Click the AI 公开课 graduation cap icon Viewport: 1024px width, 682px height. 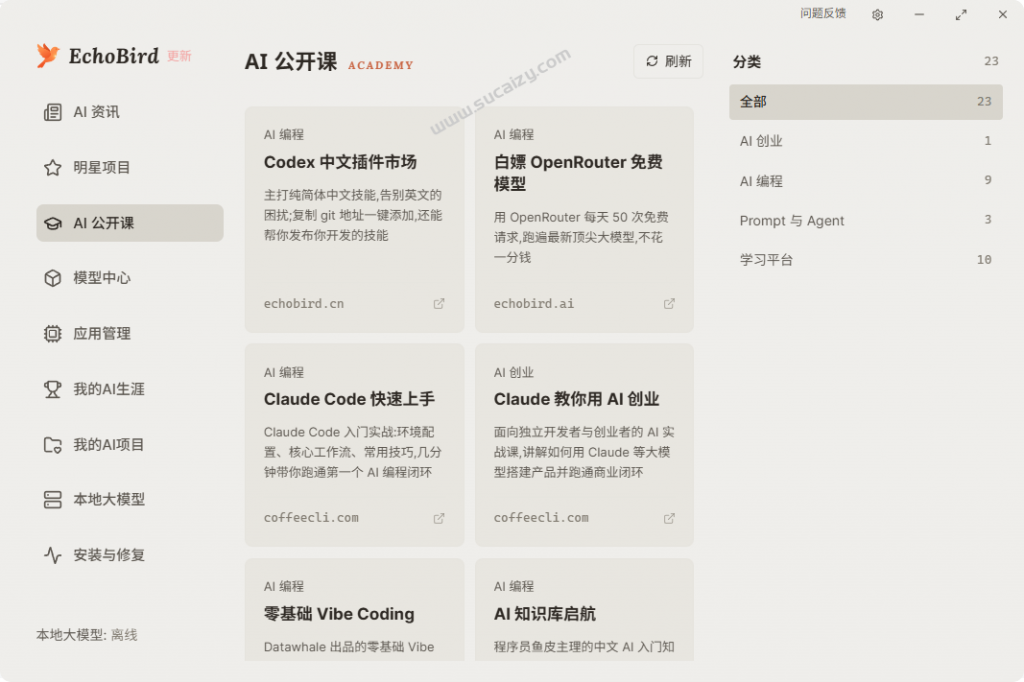pyautogui.click(x=53, y=223)
